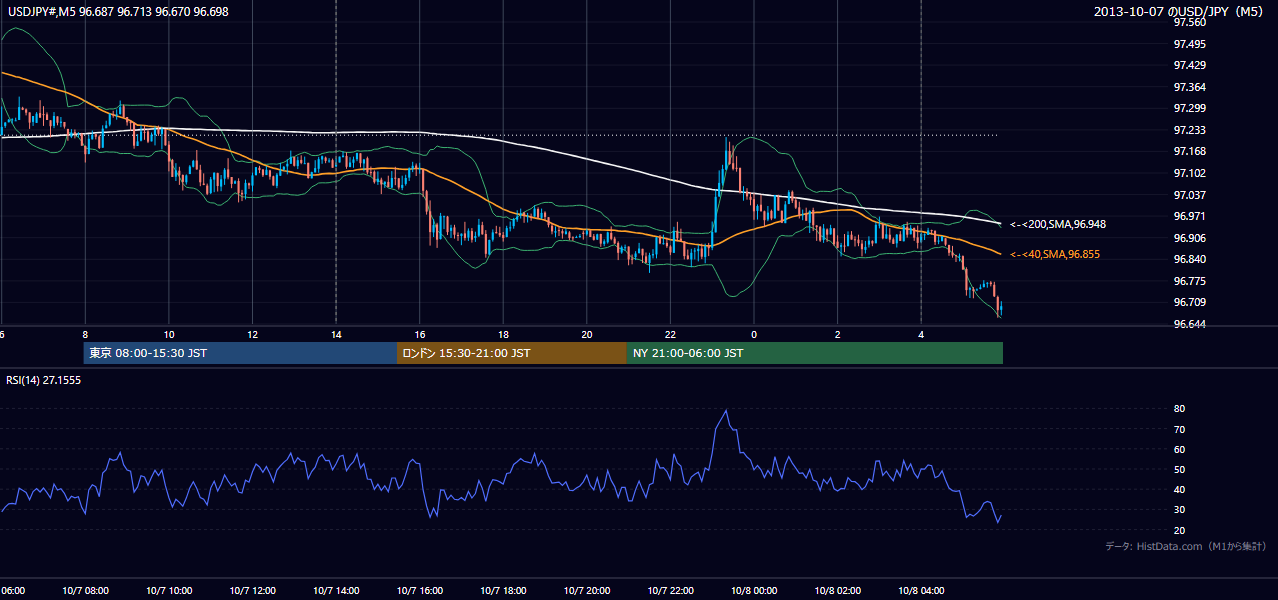
Task: Click RSI axis level 70
Action: 1180,429
